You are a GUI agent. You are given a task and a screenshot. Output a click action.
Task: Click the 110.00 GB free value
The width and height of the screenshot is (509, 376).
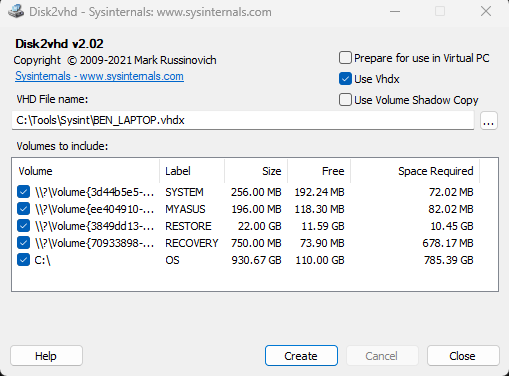(320, 260)
